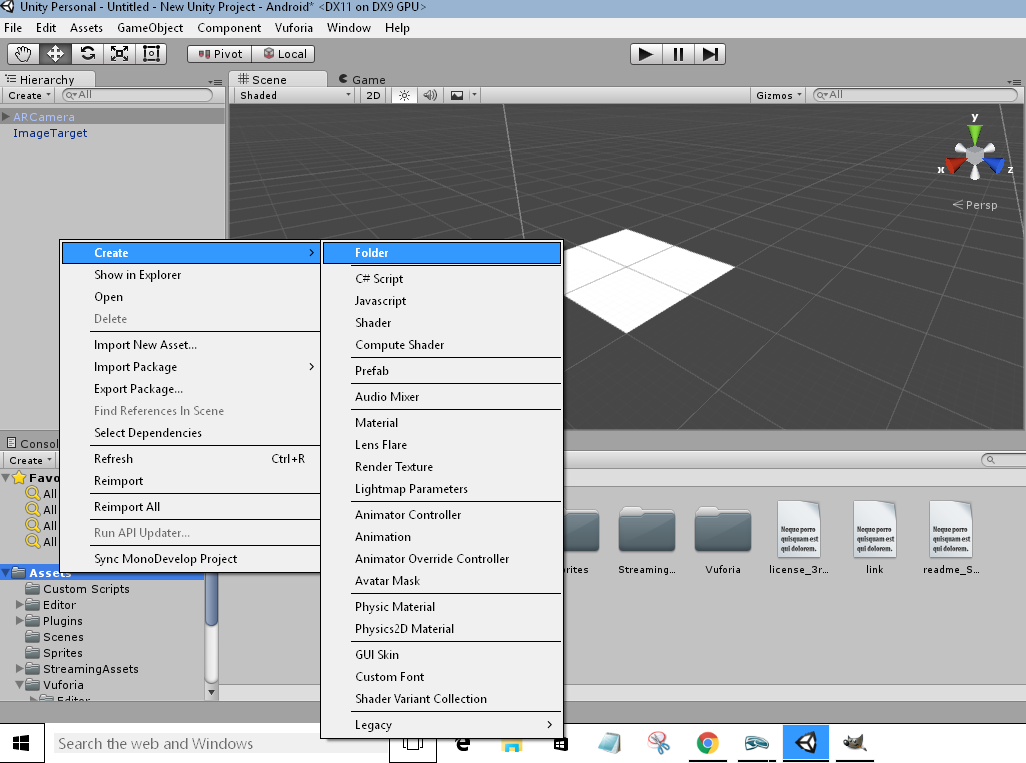Viewport: 1026px width, 763px height.
Task: Select the Scale tool
Action: pos(119,54)
